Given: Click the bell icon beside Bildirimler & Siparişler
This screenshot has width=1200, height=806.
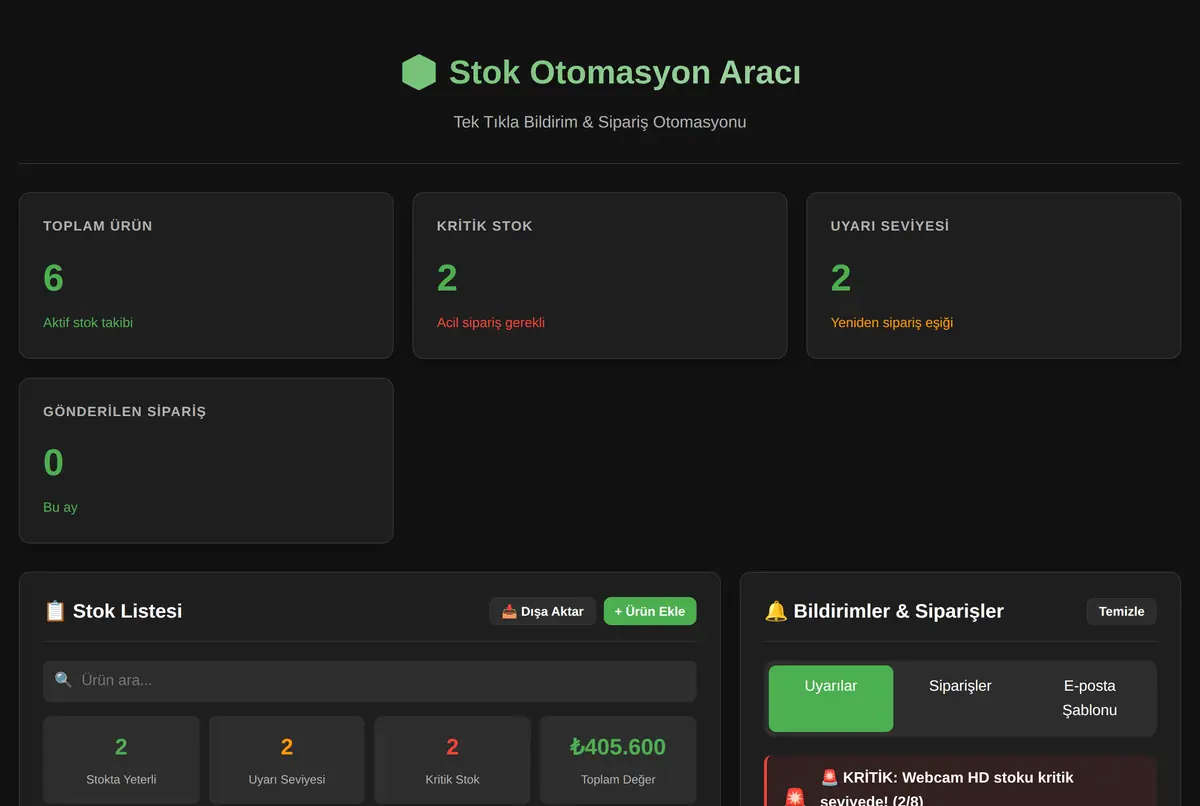Looking at the screenshot, I should tap(776, 611).
